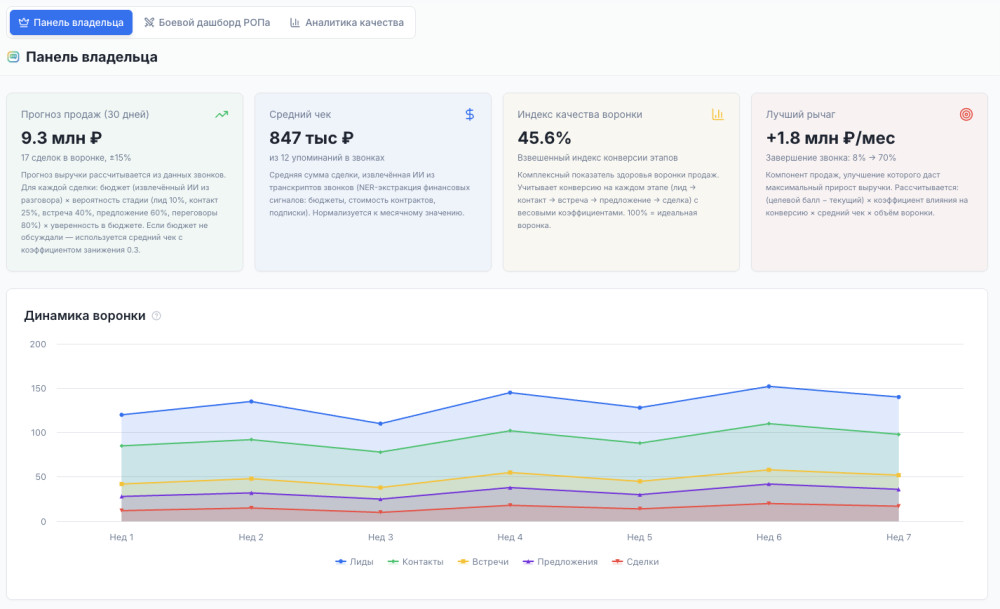Click the dollar sign icon in average check card
This screenshot has width=1000, height=609.
[x=470, y=115]
